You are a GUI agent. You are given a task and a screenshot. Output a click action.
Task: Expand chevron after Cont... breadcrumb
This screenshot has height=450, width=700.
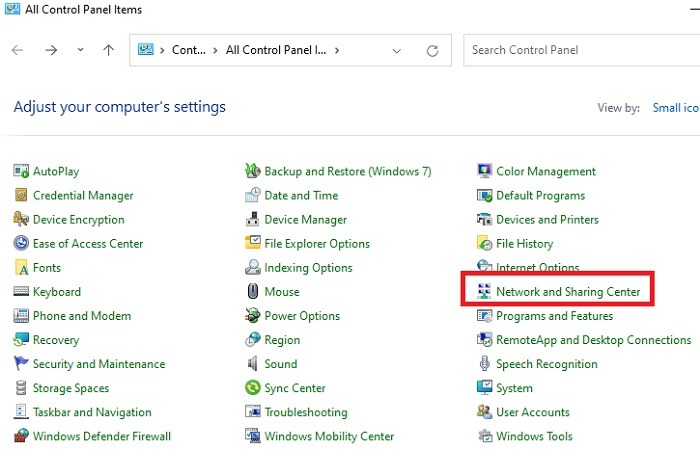216,50
